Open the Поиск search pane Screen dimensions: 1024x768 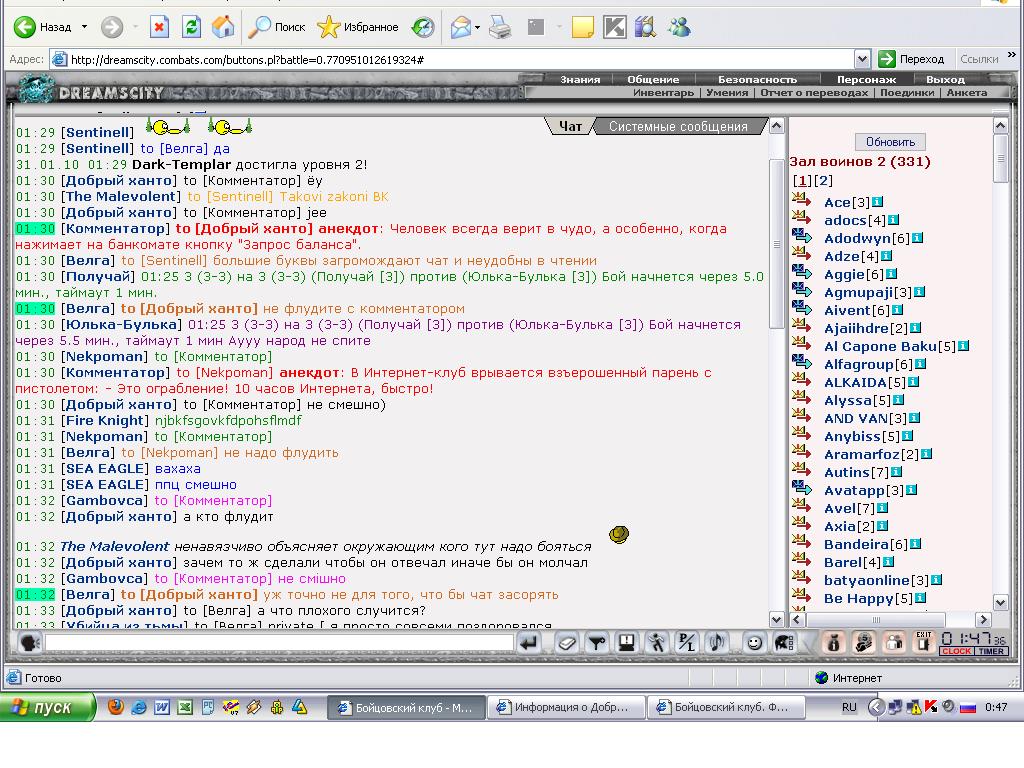[278, 27]
